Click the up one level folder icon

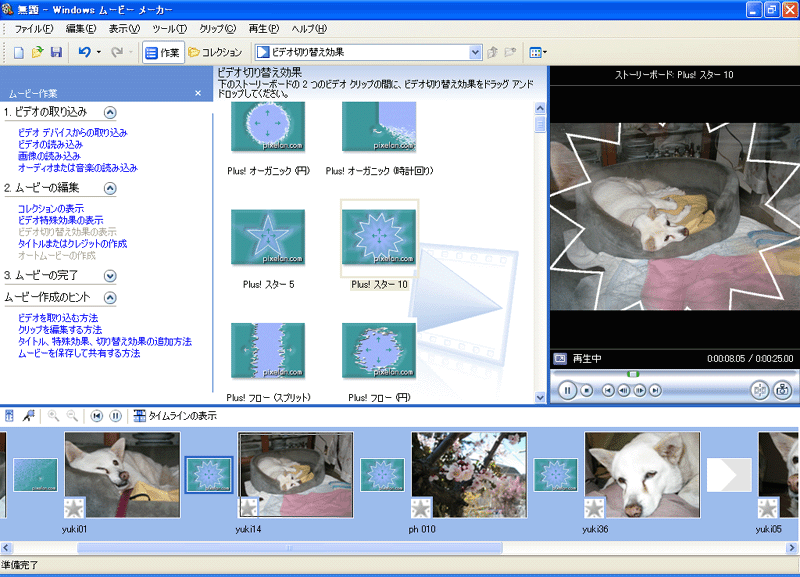pos(492,52)
